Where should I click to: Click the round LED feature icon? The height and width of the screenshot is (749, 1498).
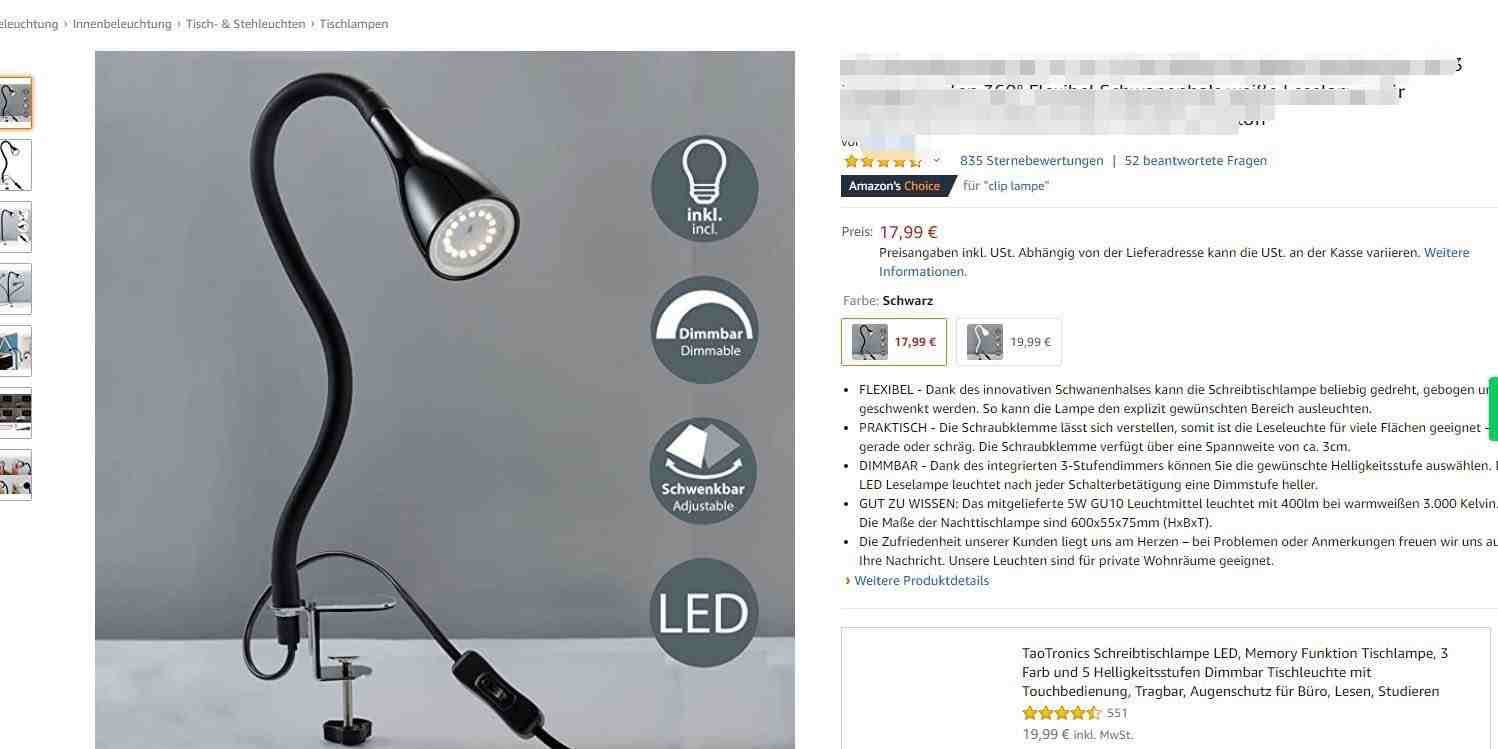click(x=704, y=612)
